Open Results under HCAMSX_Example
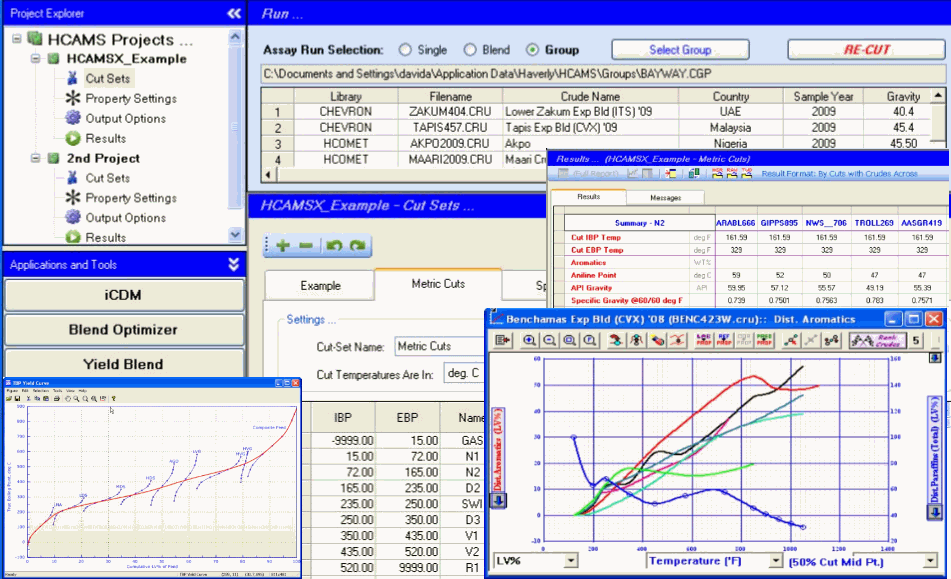951x579 pixels. pyautogui.click(x=106, y=138)
